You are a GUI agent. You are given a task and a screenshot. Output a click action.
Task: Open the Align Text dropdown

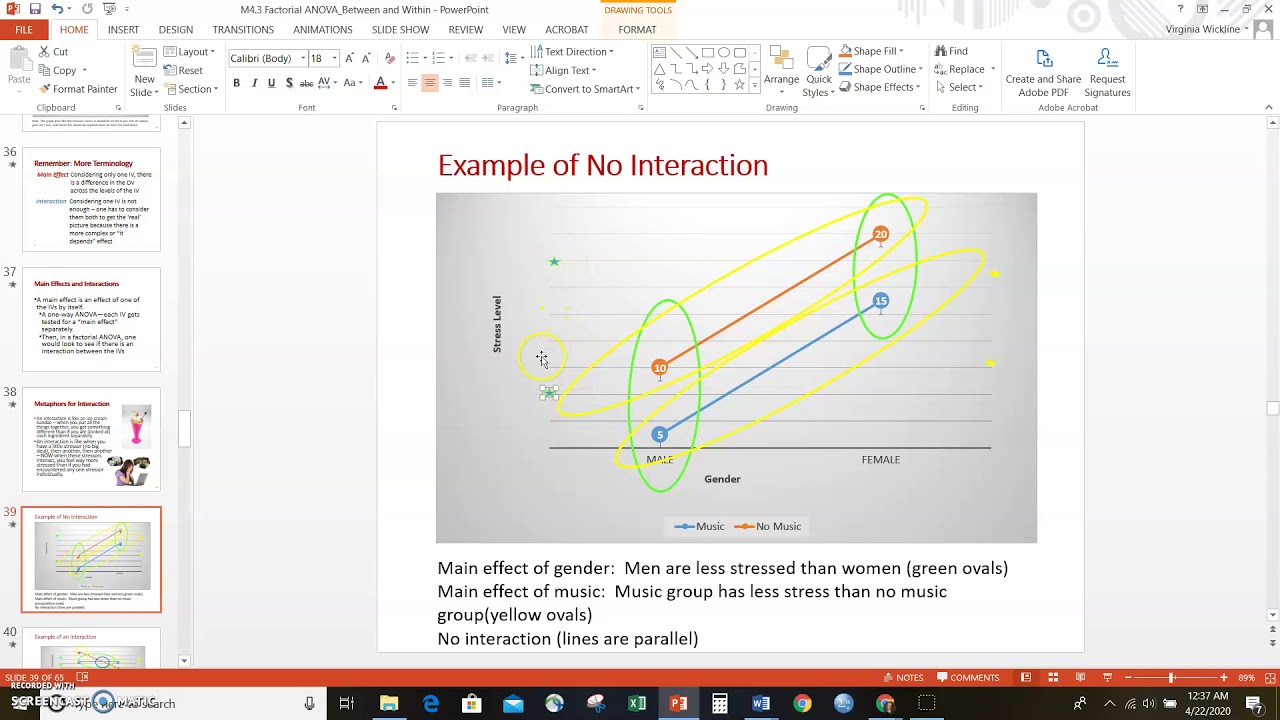coord(564,70)
